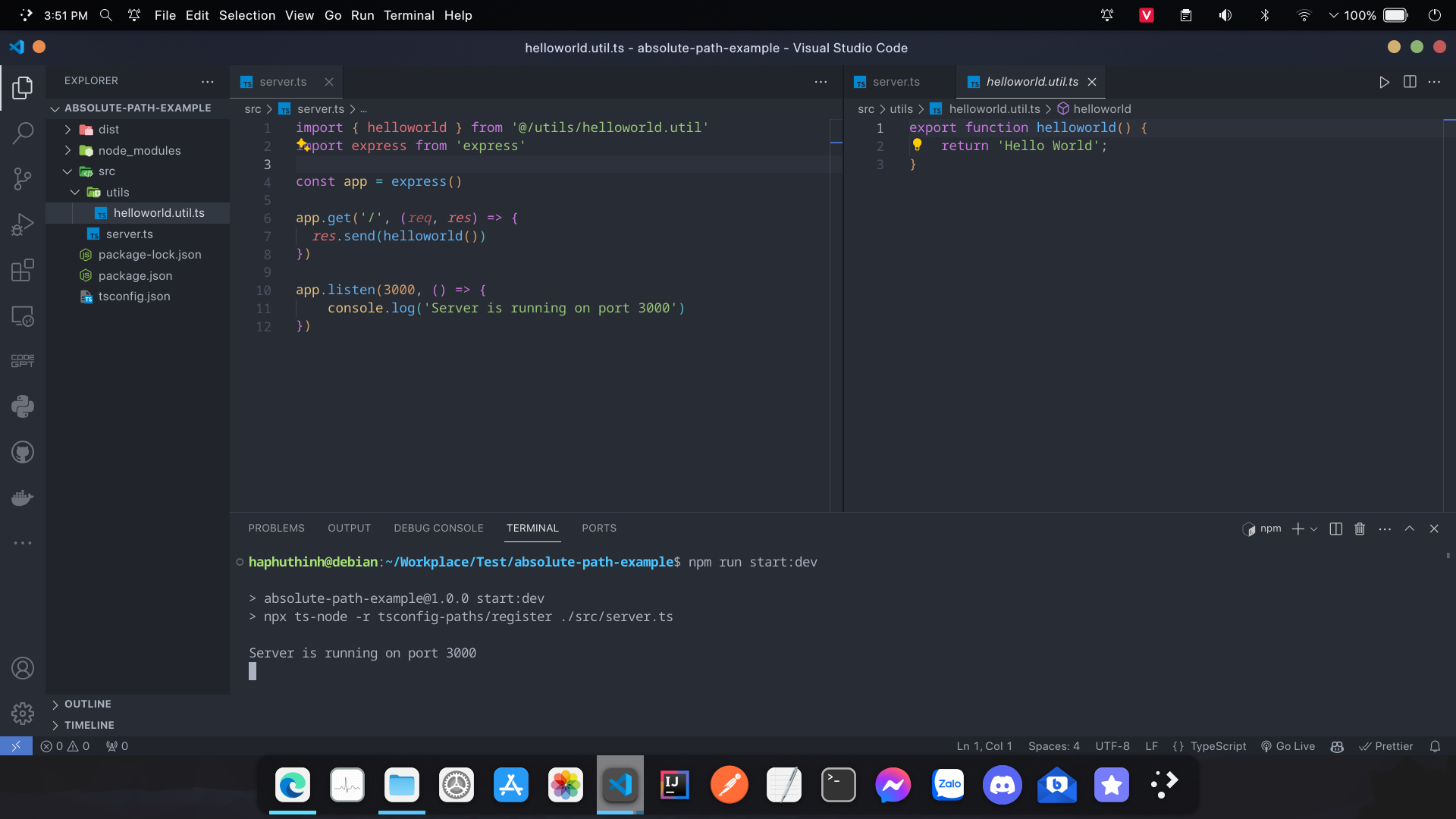This screenshot has width=1456, height=819.
Task: Kill terminal with the trash icon
Action: (1360, 529)
